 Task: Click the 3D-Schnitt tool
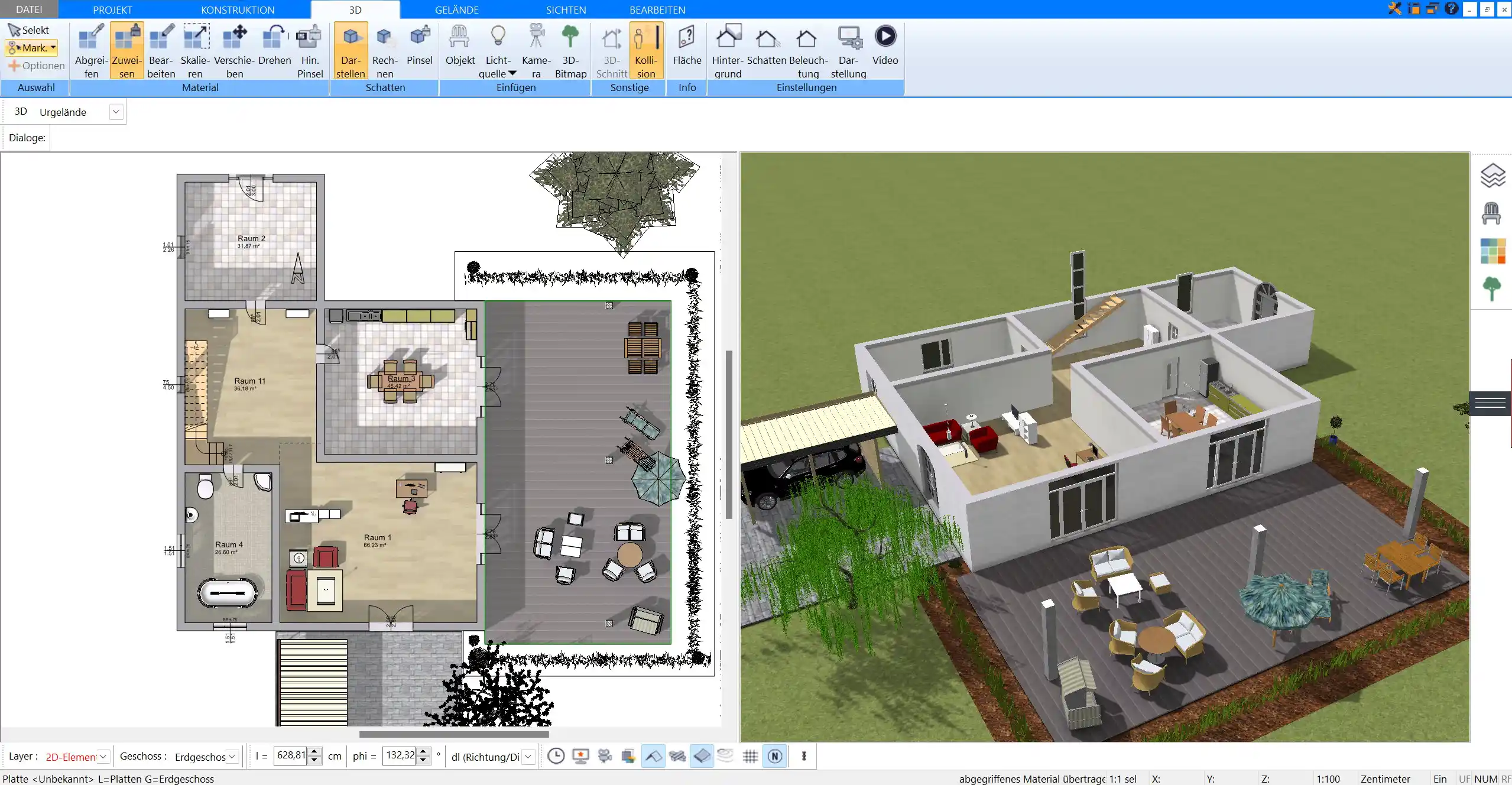[611, 51]
